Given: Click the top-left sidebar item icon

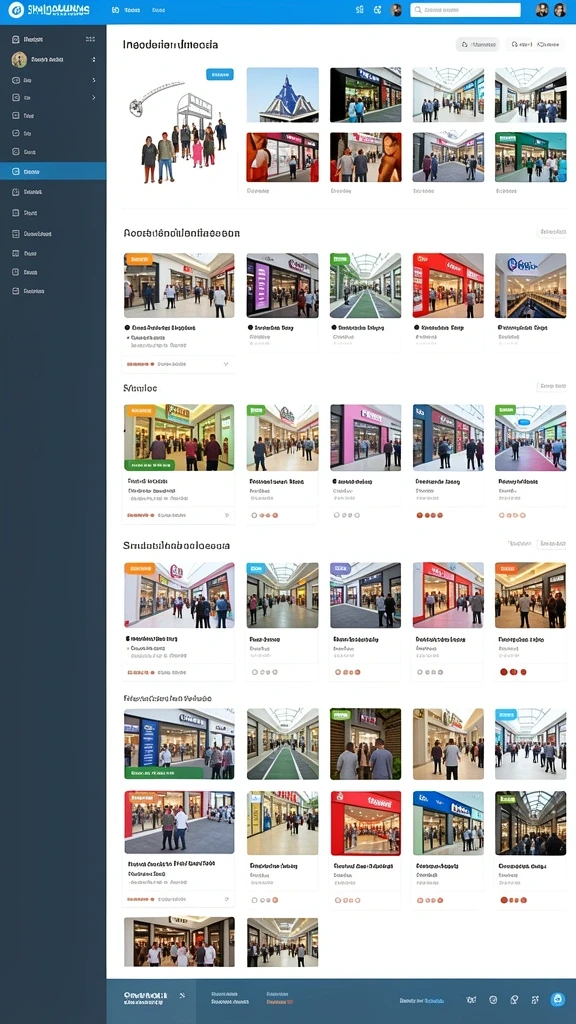Looking at the screenshot, I should (16, 39).
